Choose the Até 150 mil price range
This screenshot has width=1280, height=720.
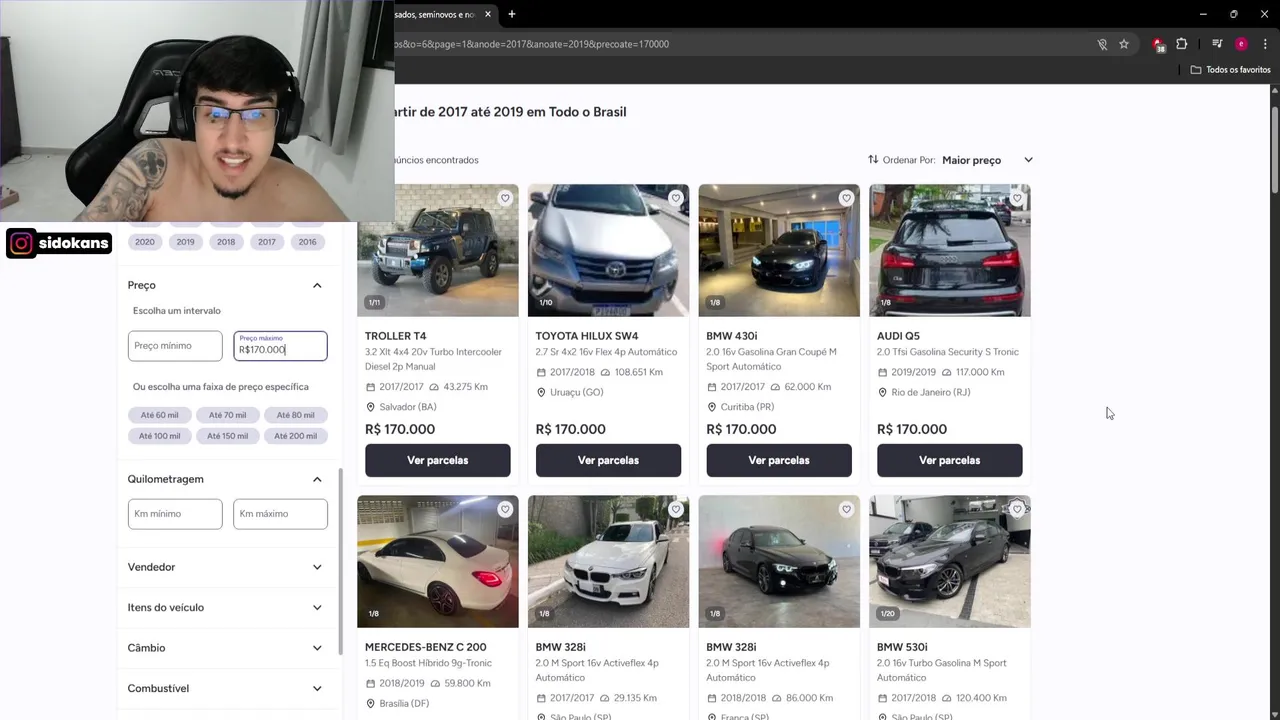(x=227, y=436)
